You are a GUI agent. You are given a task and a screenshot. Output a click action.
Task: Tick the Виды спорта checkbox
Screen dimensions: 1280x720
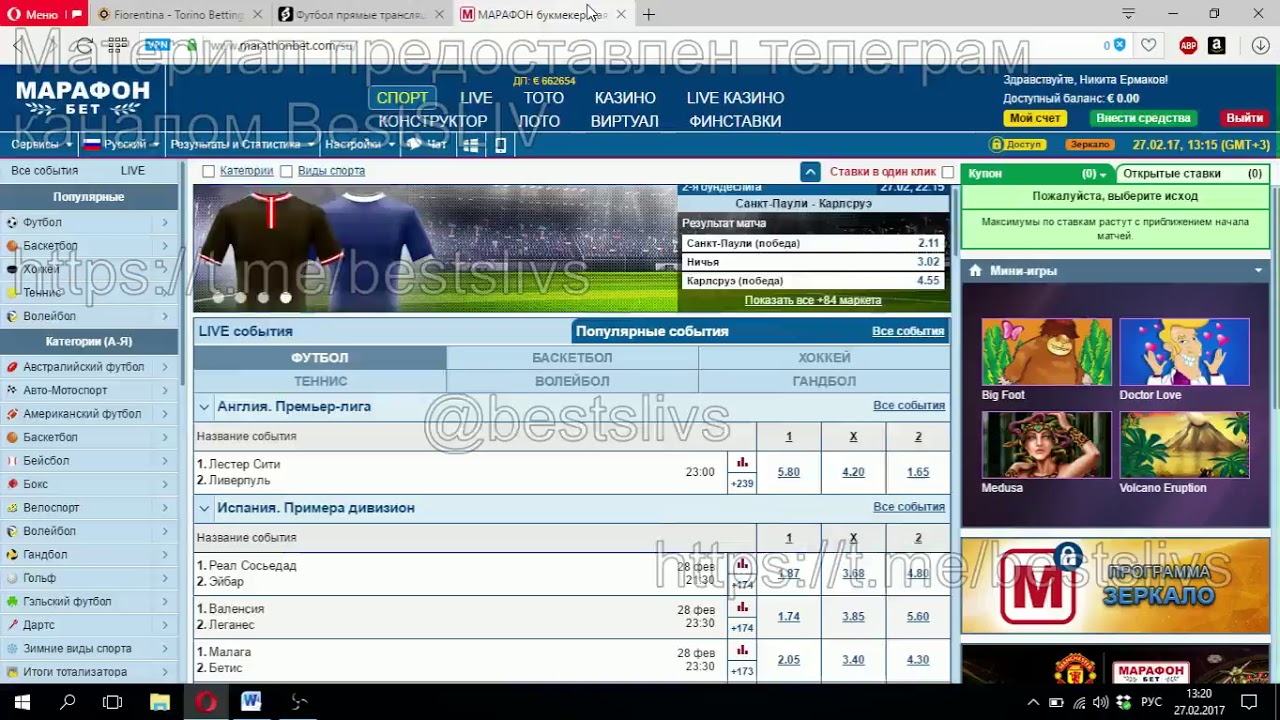pyautogui.click(x=286, y=171)
